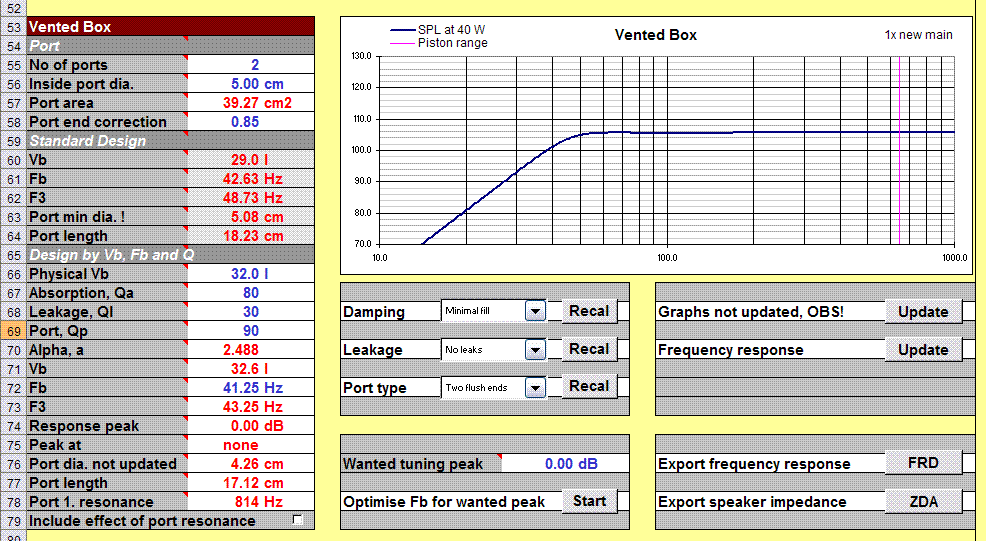The width and height of the screenshot is (986, 541).
Task: Click the Piston range legend entry
Action: pos(439,43)
